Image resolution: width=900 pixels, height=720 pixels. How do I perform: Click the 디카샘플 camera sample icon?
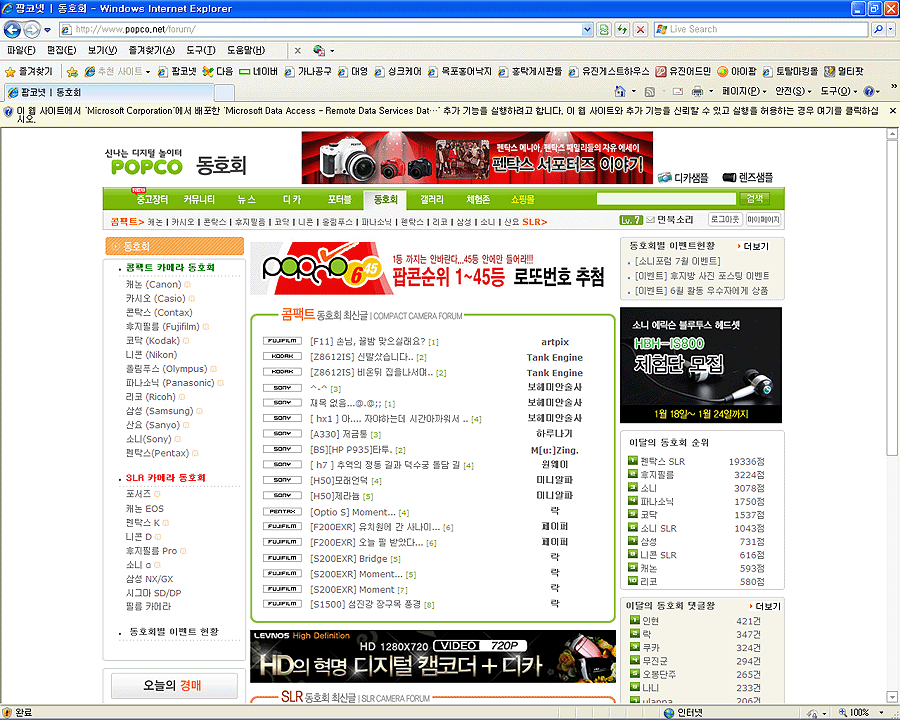pos(665,177)
